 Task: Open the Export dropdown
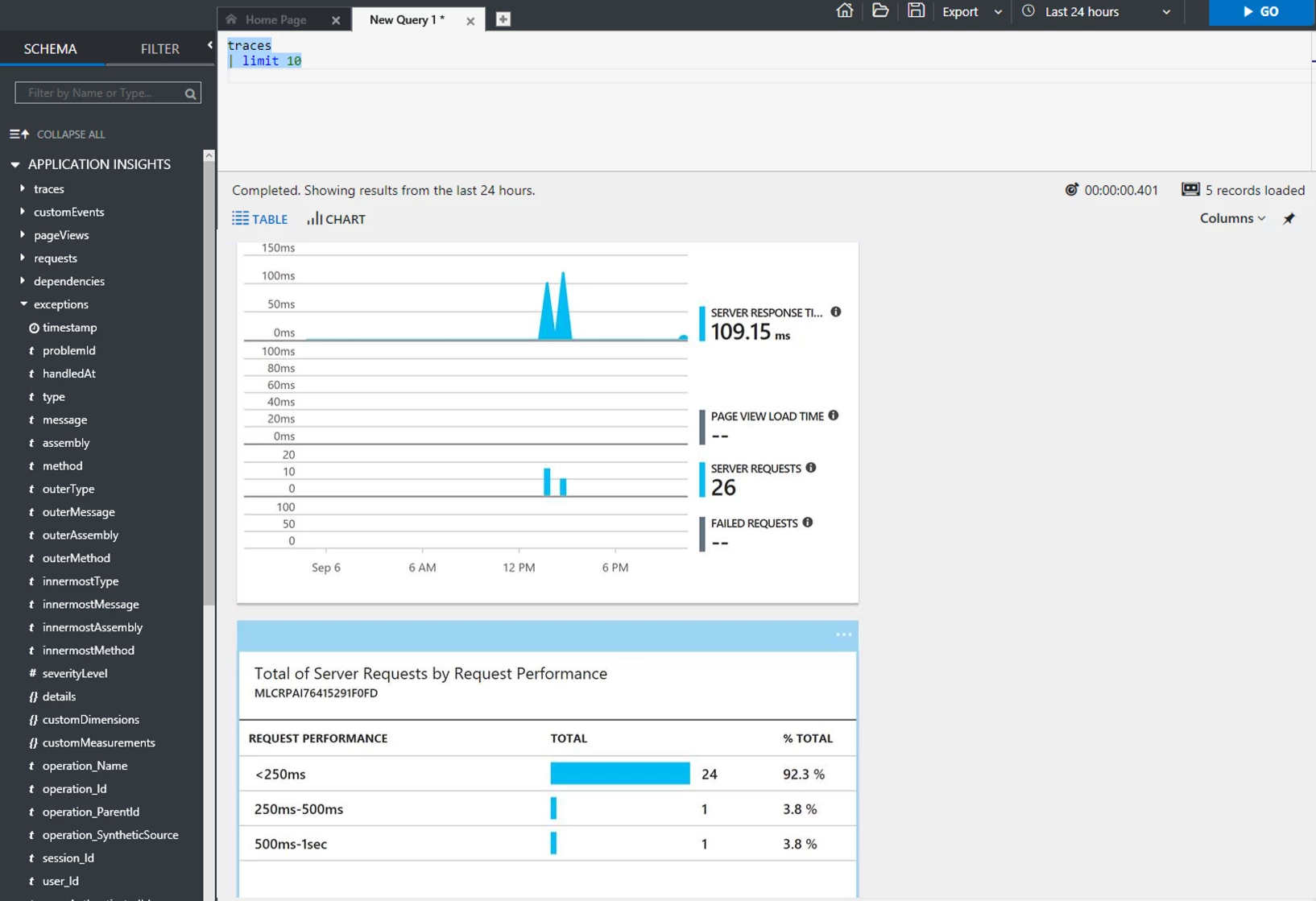click(x=972, y=12)
